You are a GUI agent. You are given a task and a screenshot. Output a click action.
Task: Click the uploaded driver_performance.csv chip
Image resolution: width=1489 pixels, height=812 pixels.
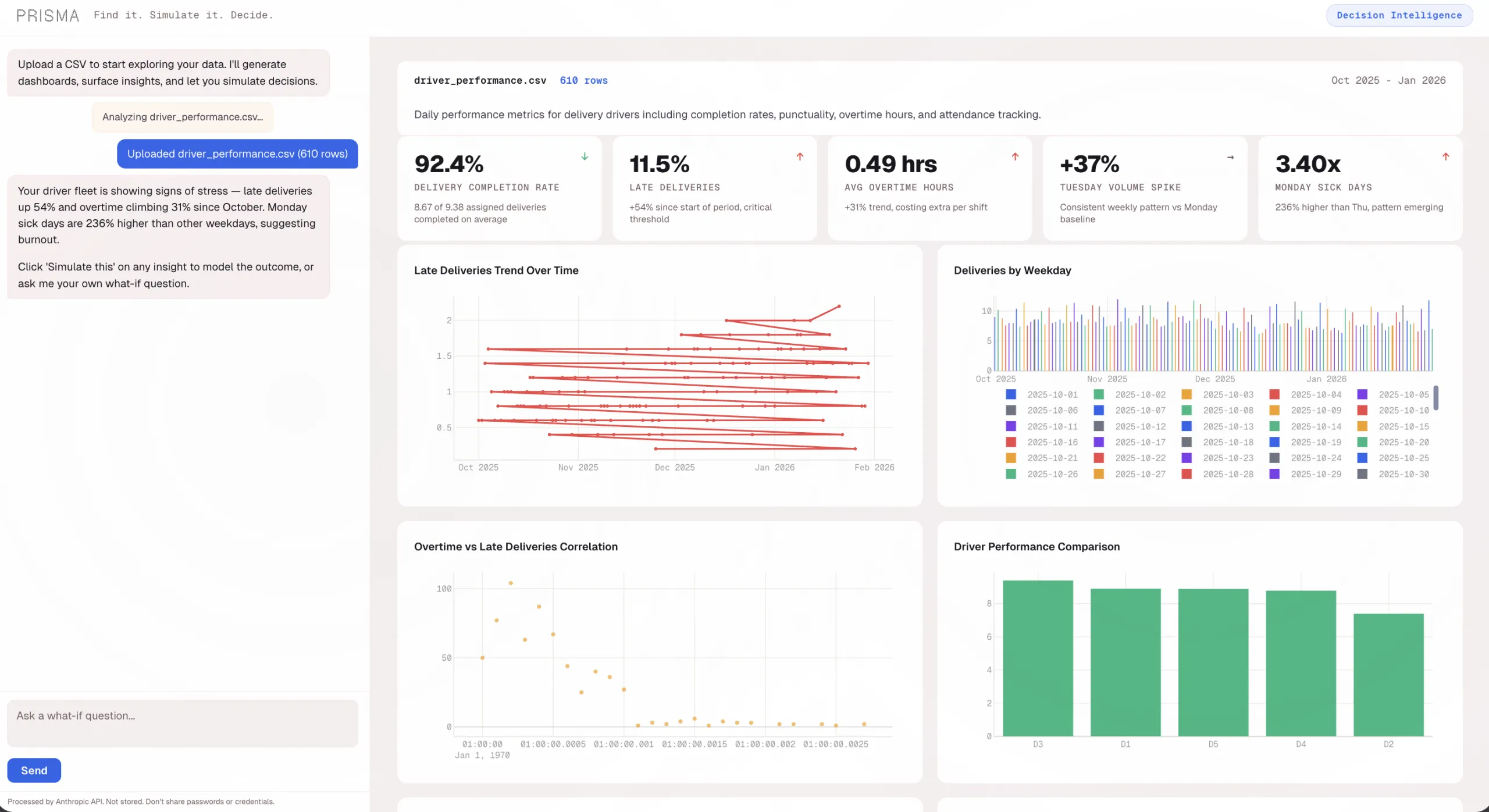click(x=237, y=154)
